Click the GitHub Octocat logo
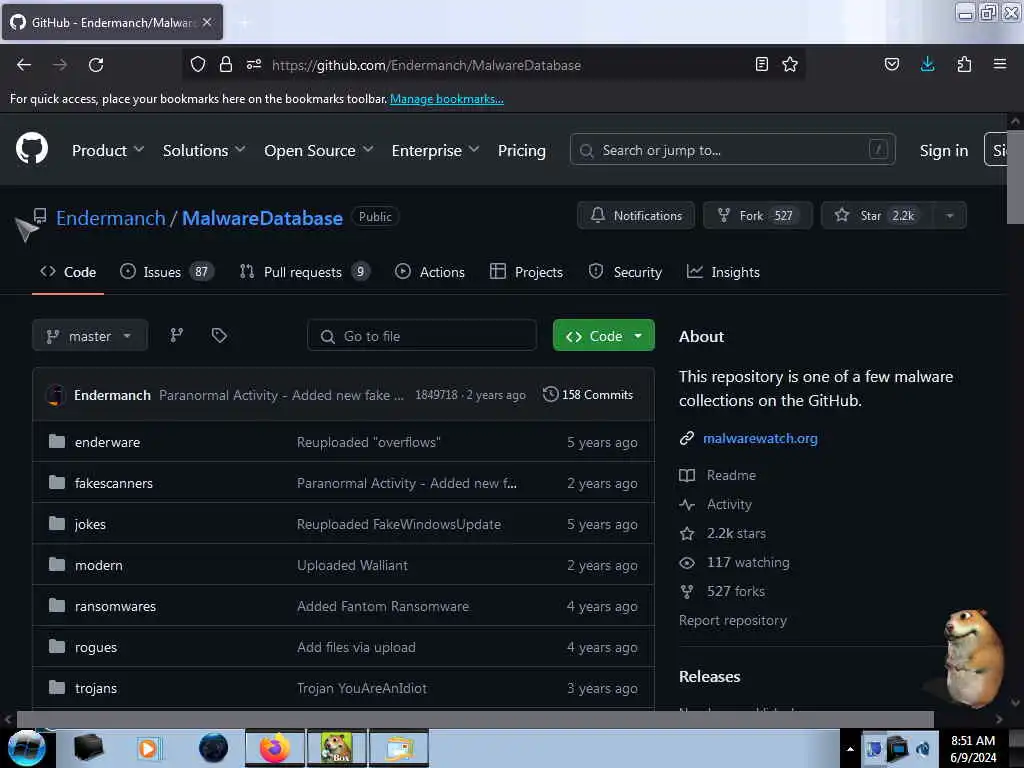Screen dimensions: 1024x768 [x=32, y=148]
